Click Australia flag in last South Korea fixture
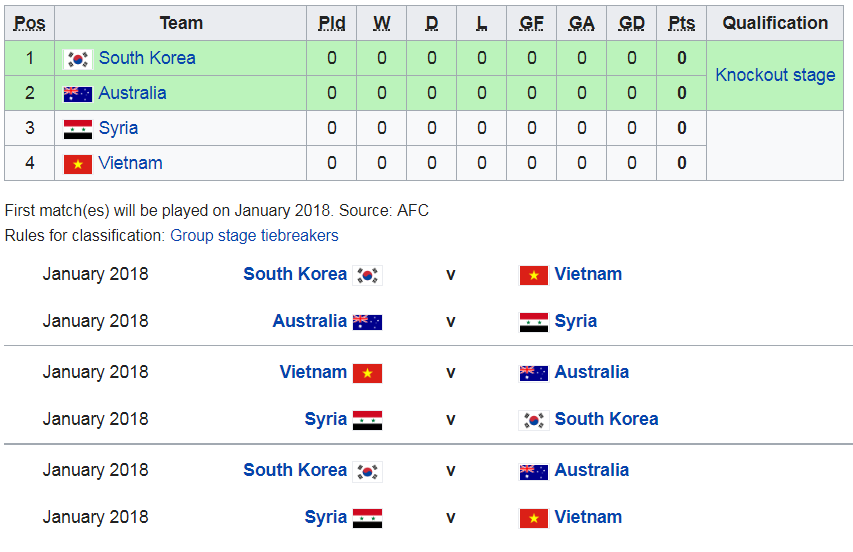This screenshot has height=552, width=853. [x=534, y=472]
